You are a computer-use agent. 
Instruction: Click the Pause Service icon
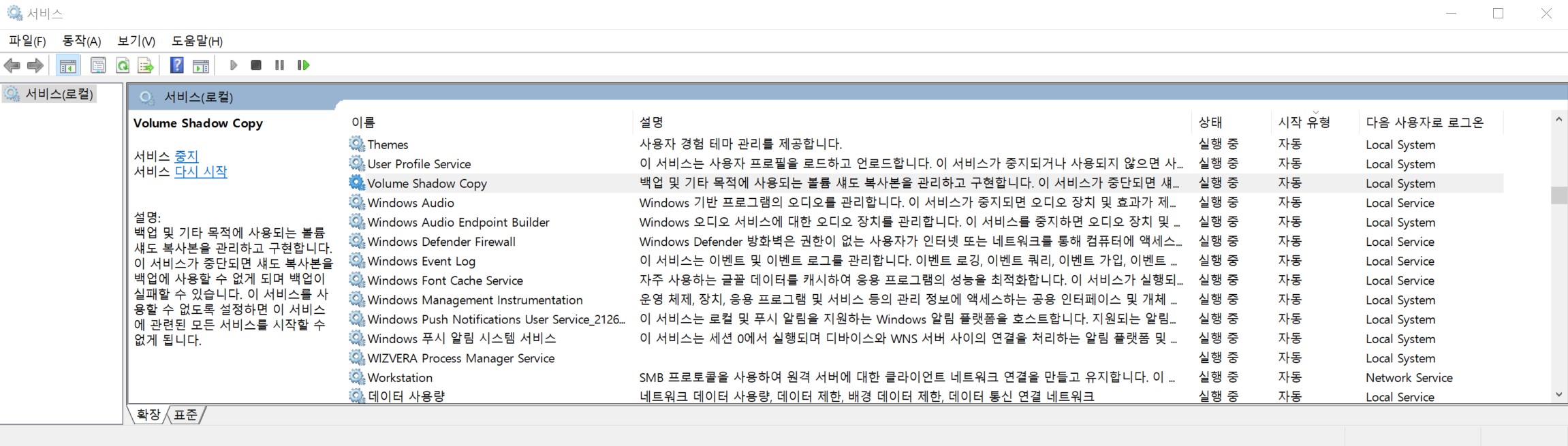(x=279, y=65)
